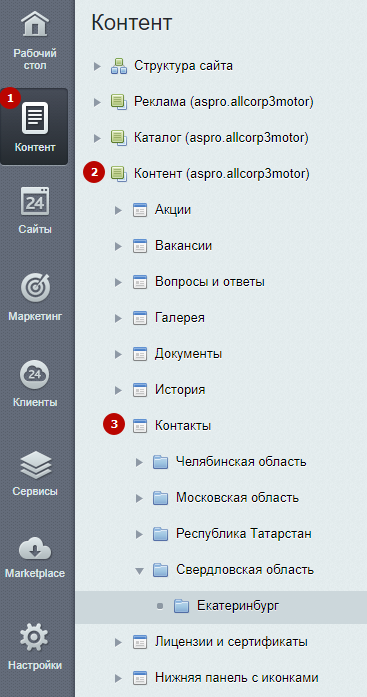Open the Рабочий стол menu label
Screen dimensions: 367x697
(35, 60)
